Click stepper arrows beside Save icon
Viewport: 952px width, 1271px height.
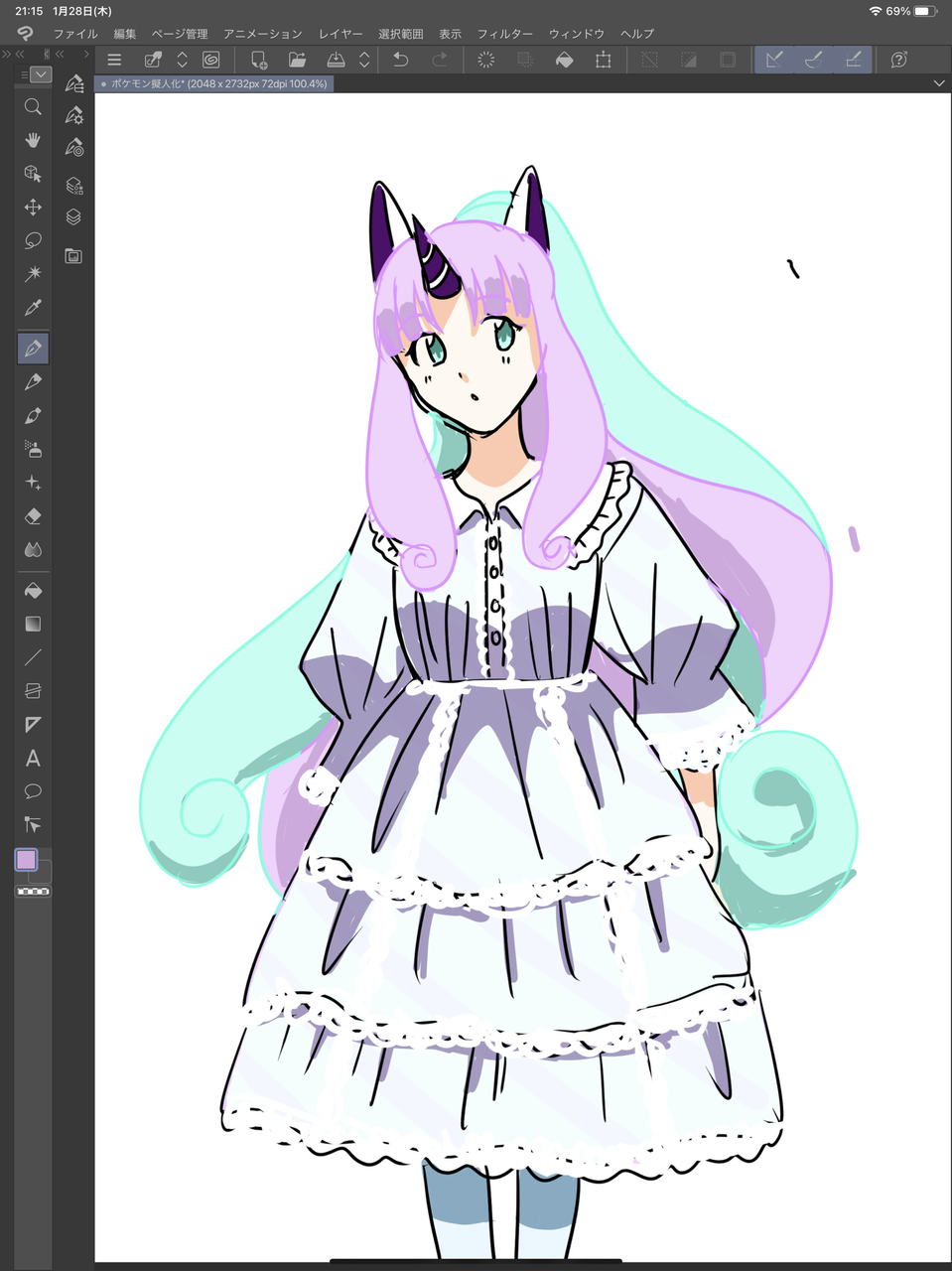click(x=364, y=60)
